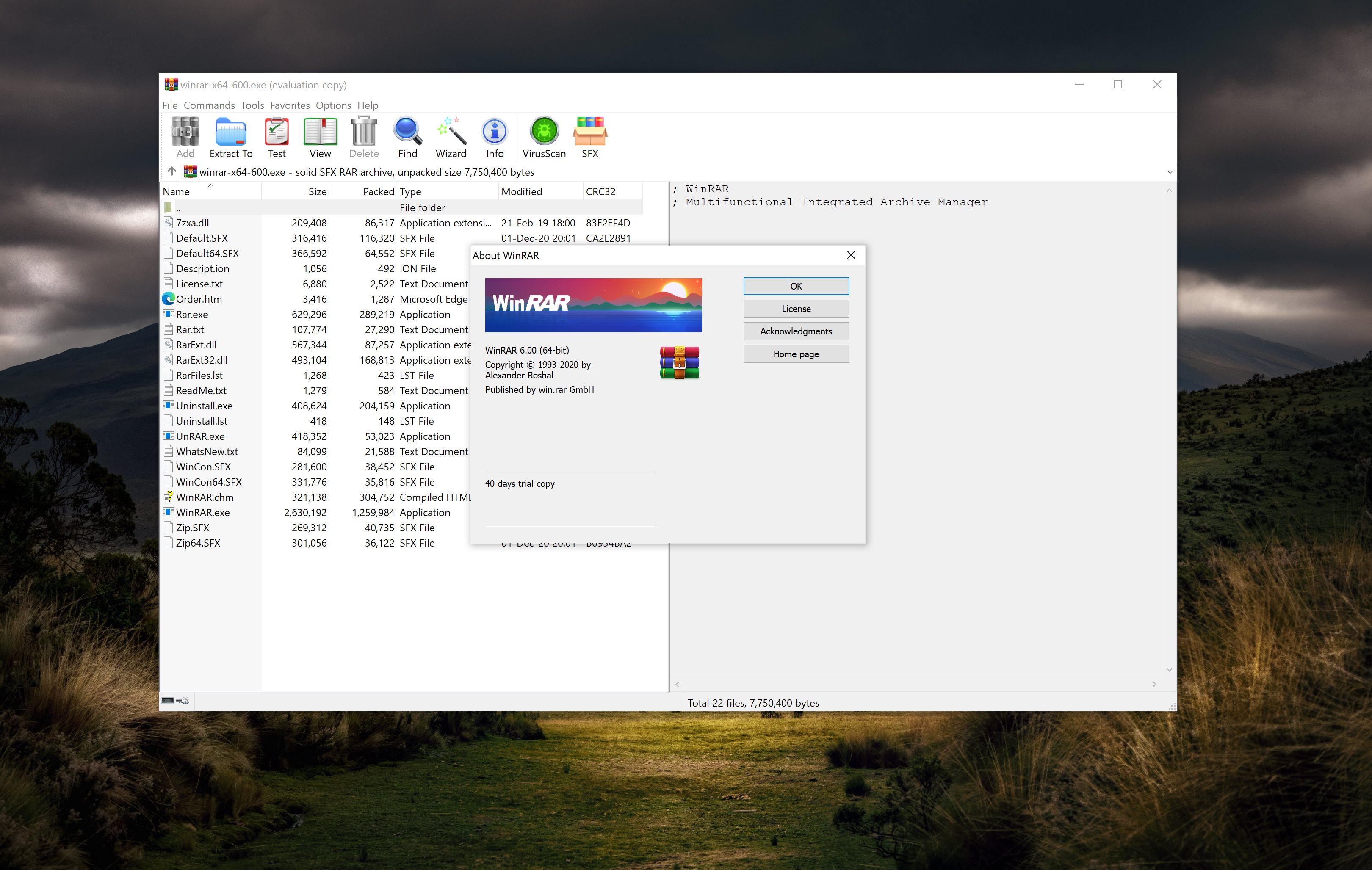The width and height of the screenshot is (1372, 870).
Task: Click the Add toolbar icon
Action: (x=186, y=136)
